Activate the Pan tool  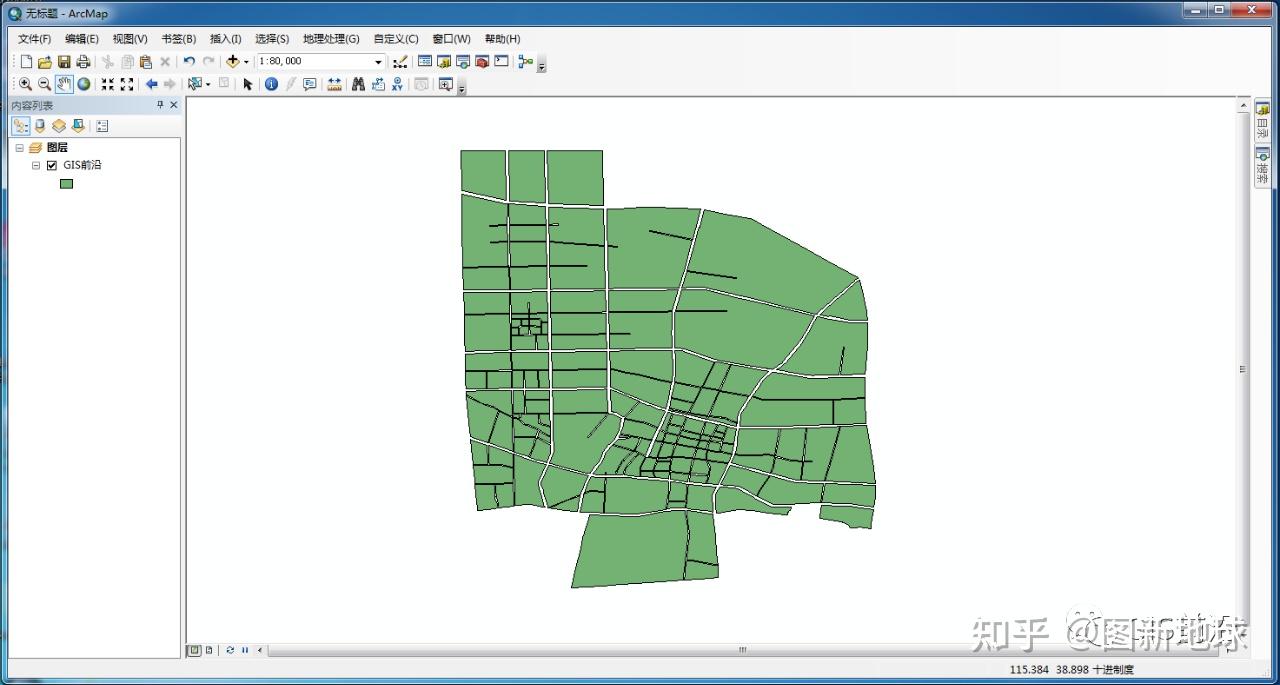click(63, 84)
